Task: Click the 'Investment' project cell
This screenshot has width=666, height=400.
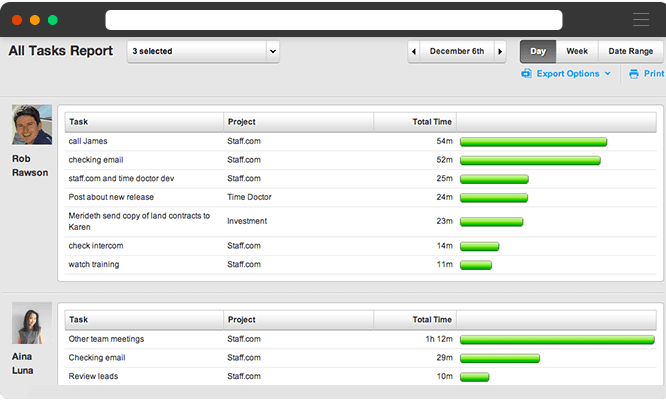Action: tap(247, 221)
